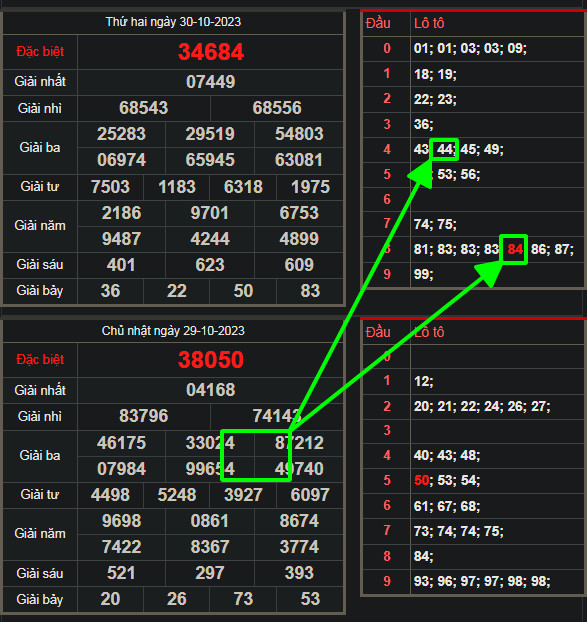Click the Đầu header of bottom table

click(378, 332)
